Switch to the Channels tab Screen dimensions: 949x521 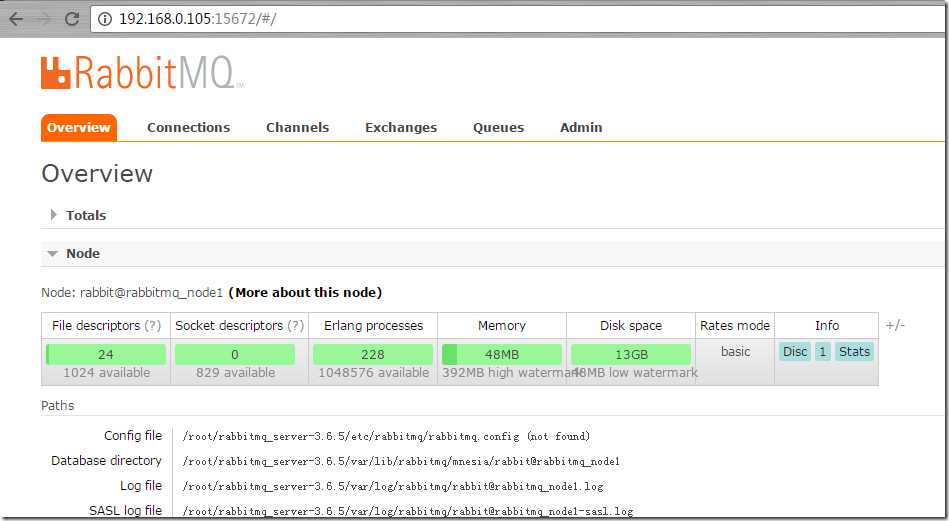297,128
